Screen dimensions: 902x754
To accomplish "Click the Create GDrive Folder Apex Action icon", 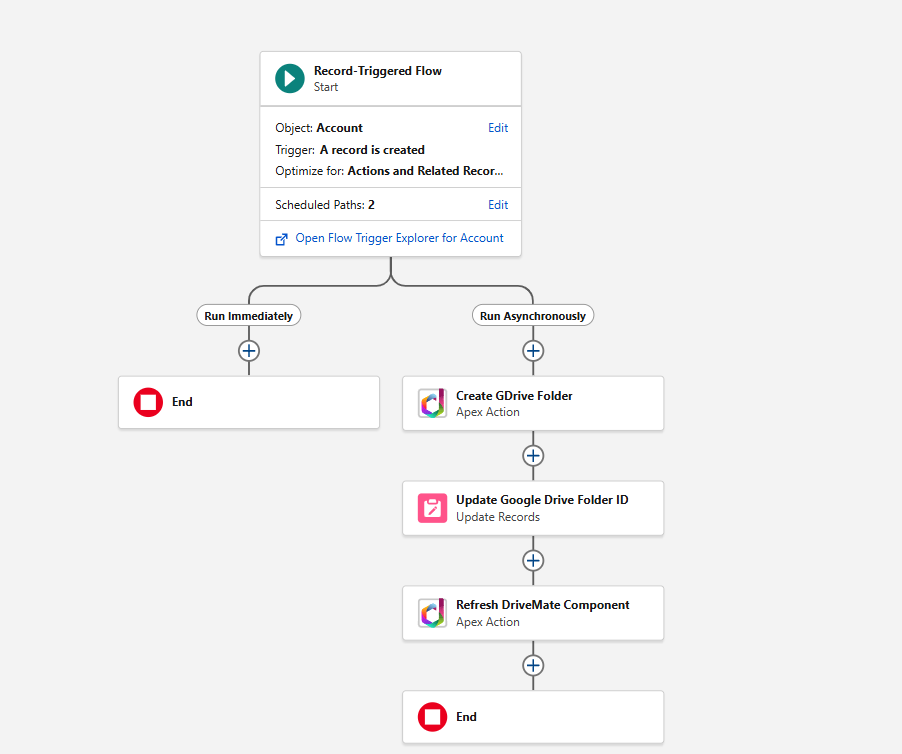I will click(432, 403).
